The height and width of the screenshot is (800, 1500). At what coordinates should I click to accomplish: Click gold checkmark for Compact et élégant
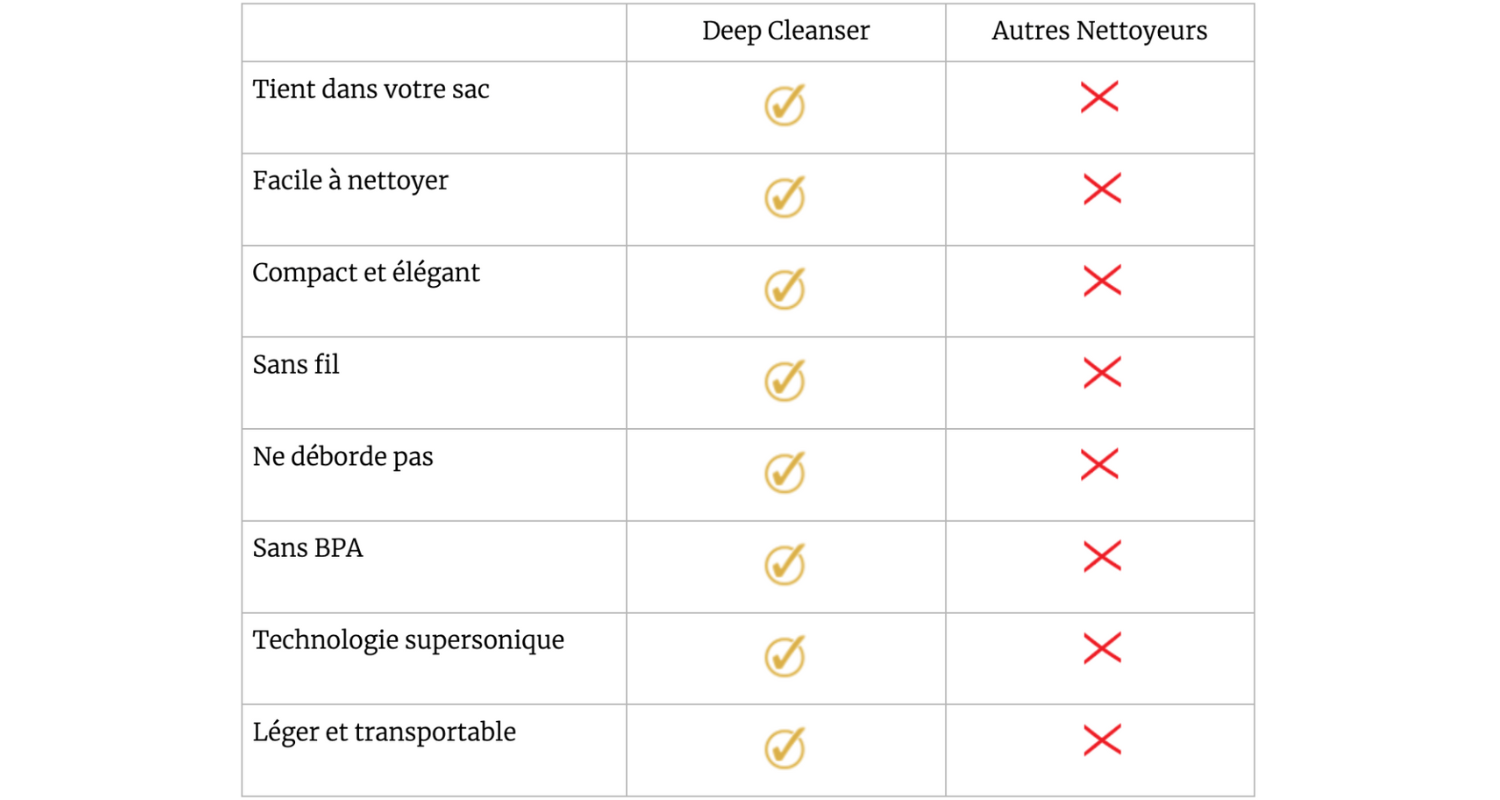pos(785,288)
